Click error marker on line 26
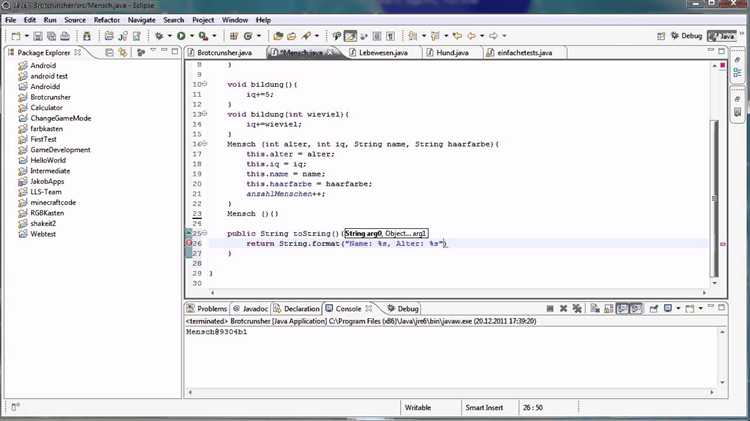Image resolution: width=750 pixels, height=421 pixels. [x=189, y=243]
